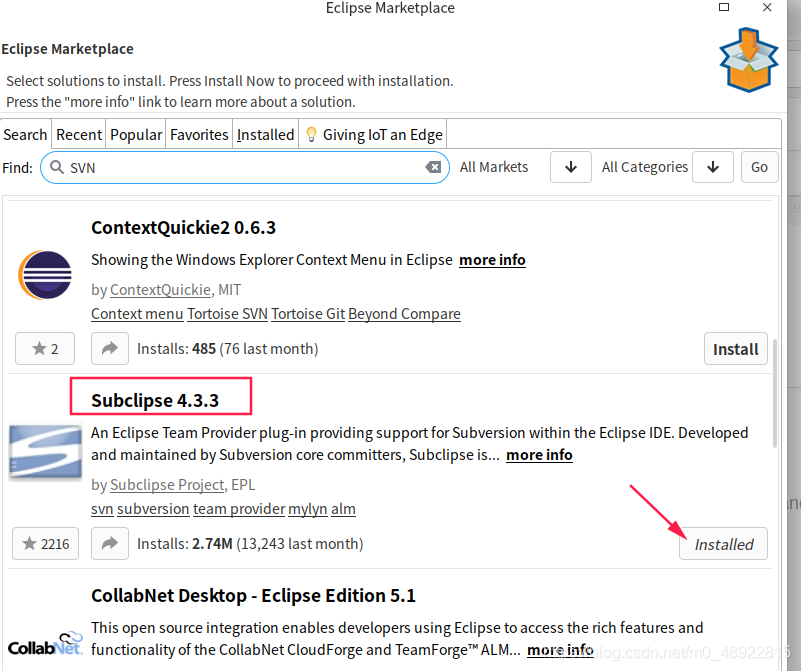Clear the SVN search text
Image resolution: width=801 pixels, height=671 pixels.
(x=433, y=167)
